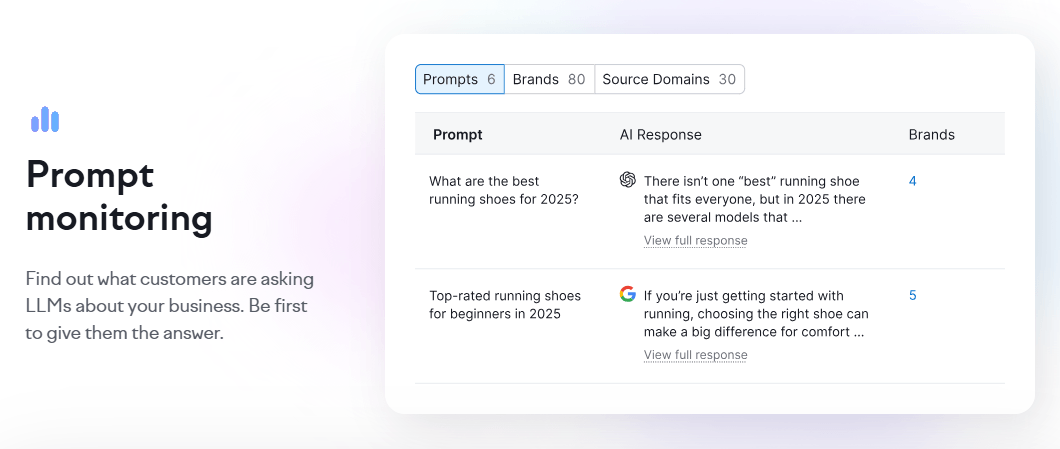The image size is (1060, 449).
Task: Click the AI Response column header
Action: pos(660,135)
